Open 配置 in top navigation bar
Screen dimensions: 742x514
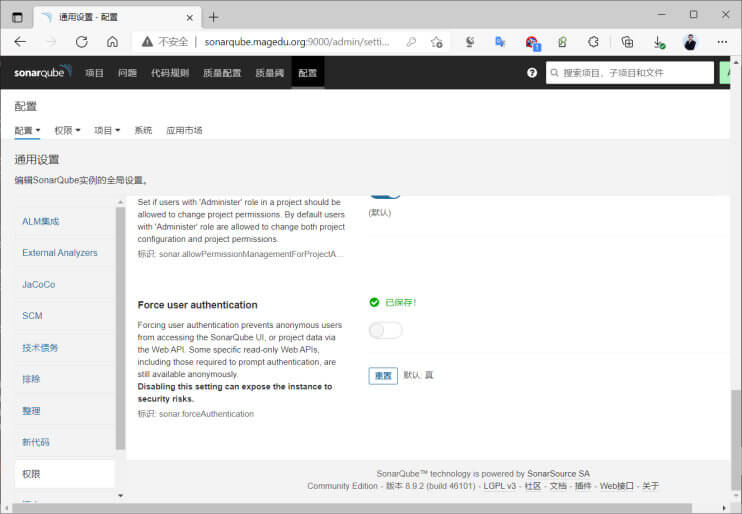pyautogui.click(x=308, y=73)
